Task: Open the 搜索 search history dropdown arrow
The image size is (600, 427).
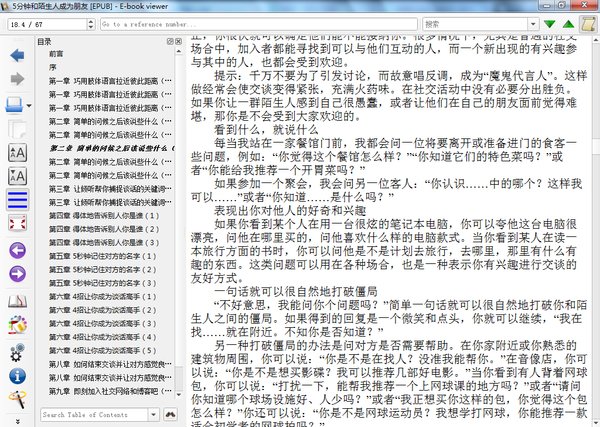Action: [x=533, y=24]
